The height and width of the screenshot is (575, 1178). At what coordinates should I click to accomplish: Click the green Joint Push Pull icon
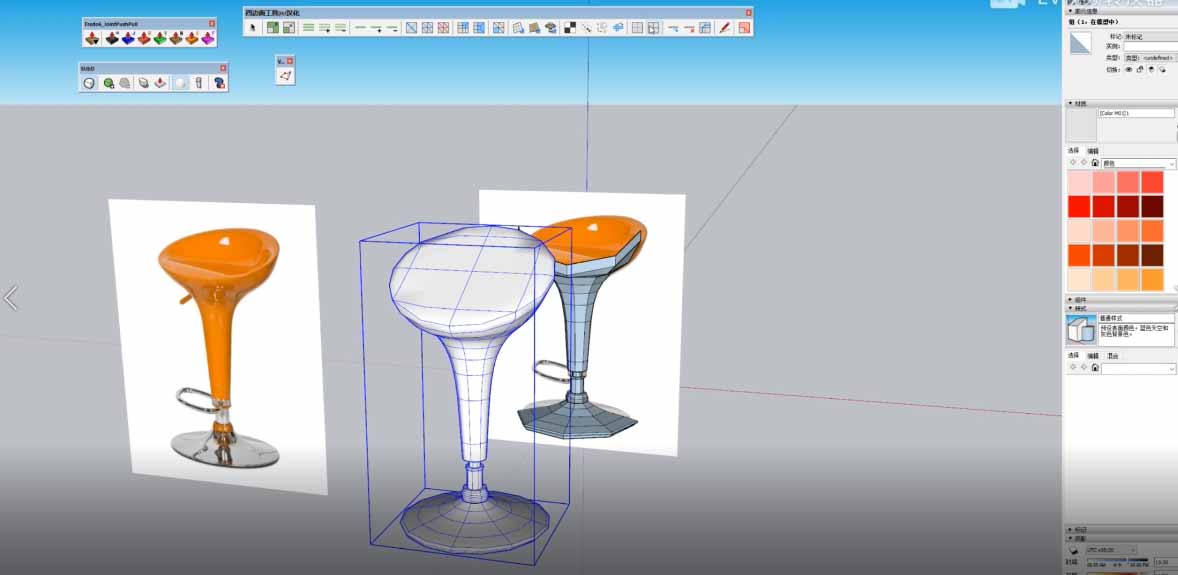[x=160, y=38]
